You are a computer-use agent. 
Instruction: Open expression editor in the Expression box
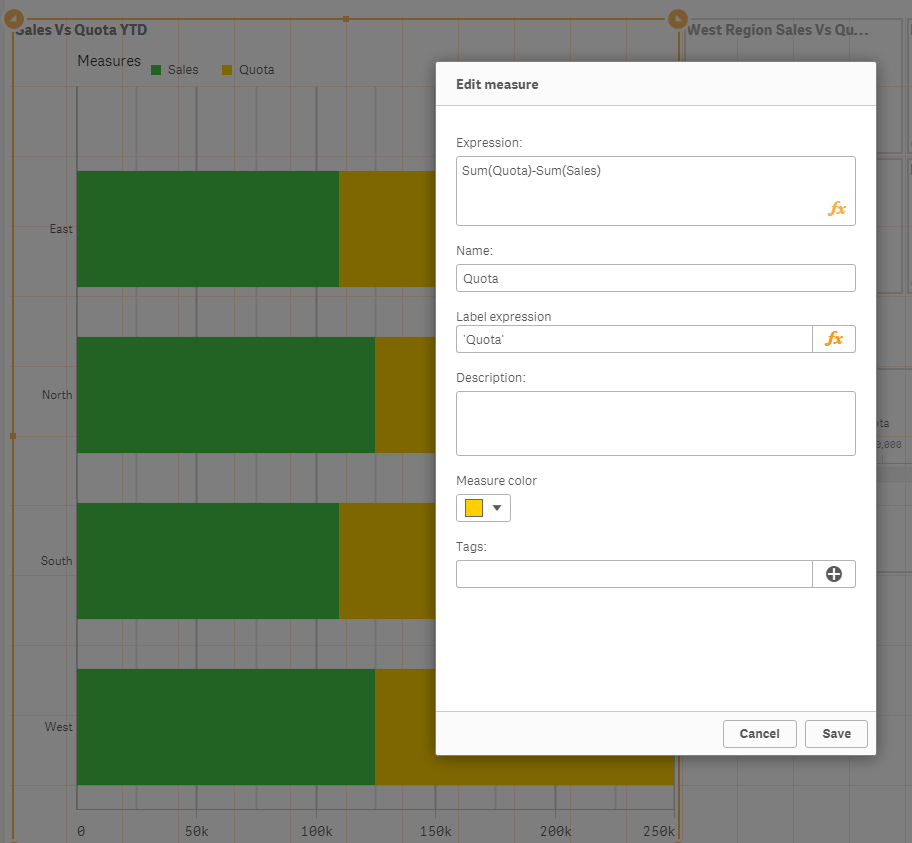pos(836,209)
